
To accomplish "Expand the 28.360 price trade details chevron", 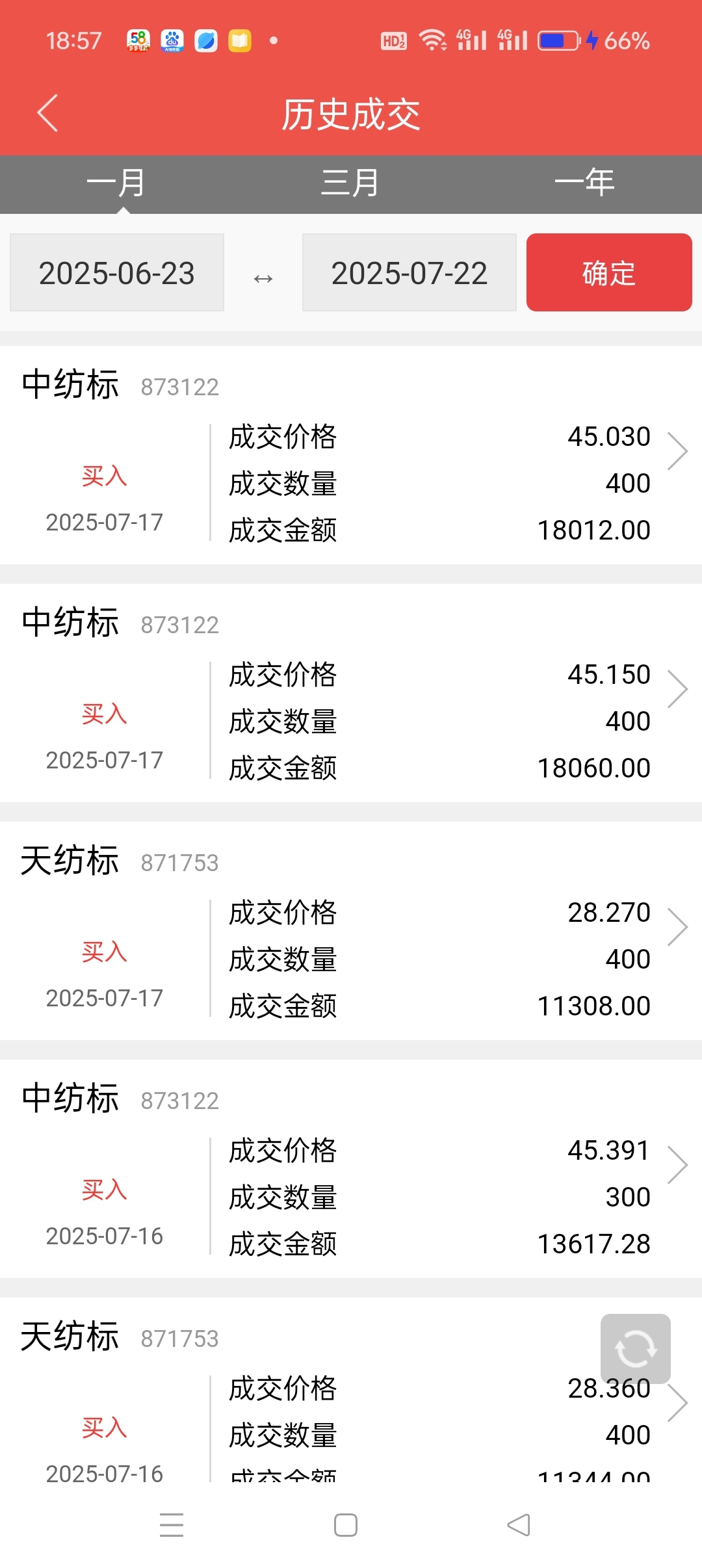I will tap(677, 1402).
